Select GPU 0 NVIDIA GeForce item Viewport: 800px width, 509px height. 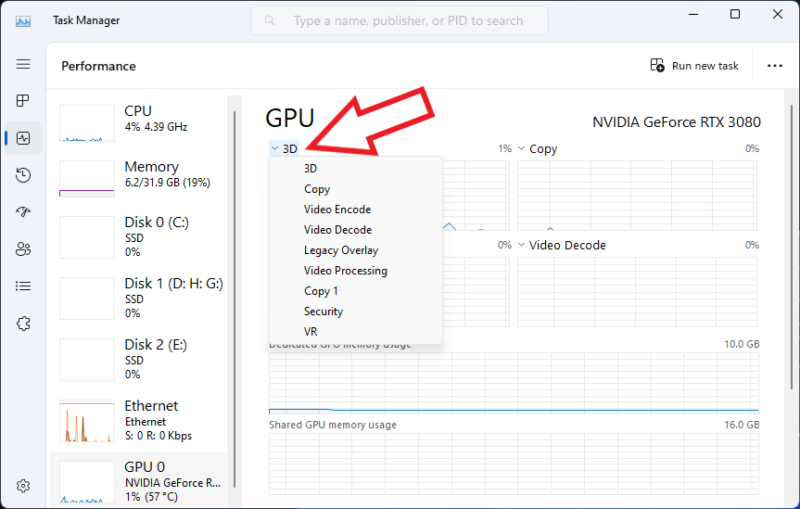138,480
